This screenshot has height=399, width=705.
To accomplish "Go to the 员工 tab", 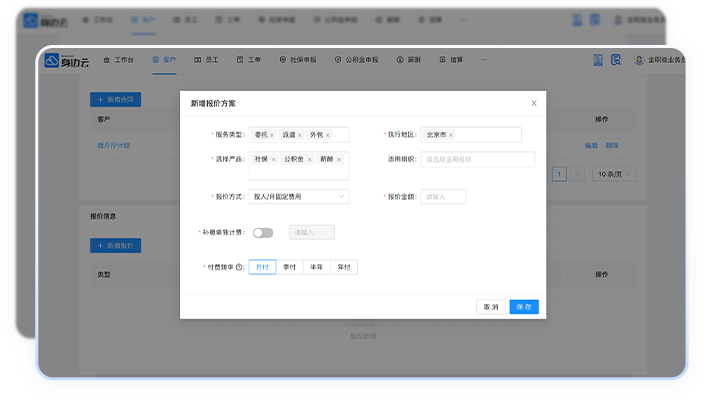I will tap(206, 59).
